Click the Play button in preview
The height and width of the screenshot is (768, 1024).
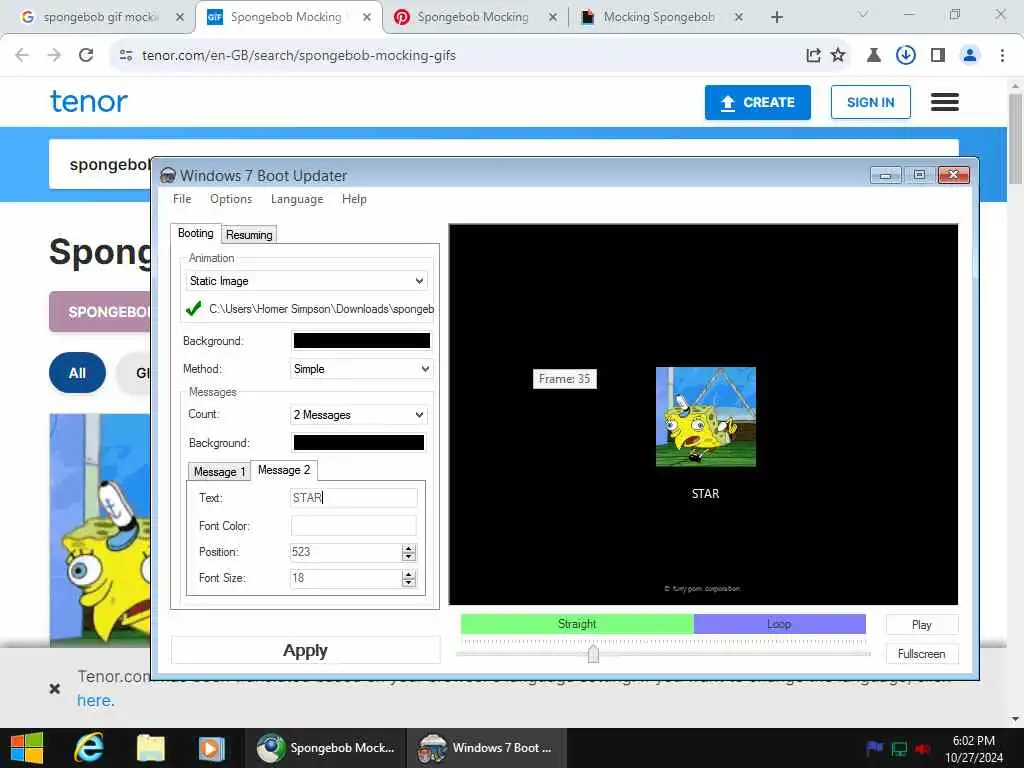pos(921,625)
